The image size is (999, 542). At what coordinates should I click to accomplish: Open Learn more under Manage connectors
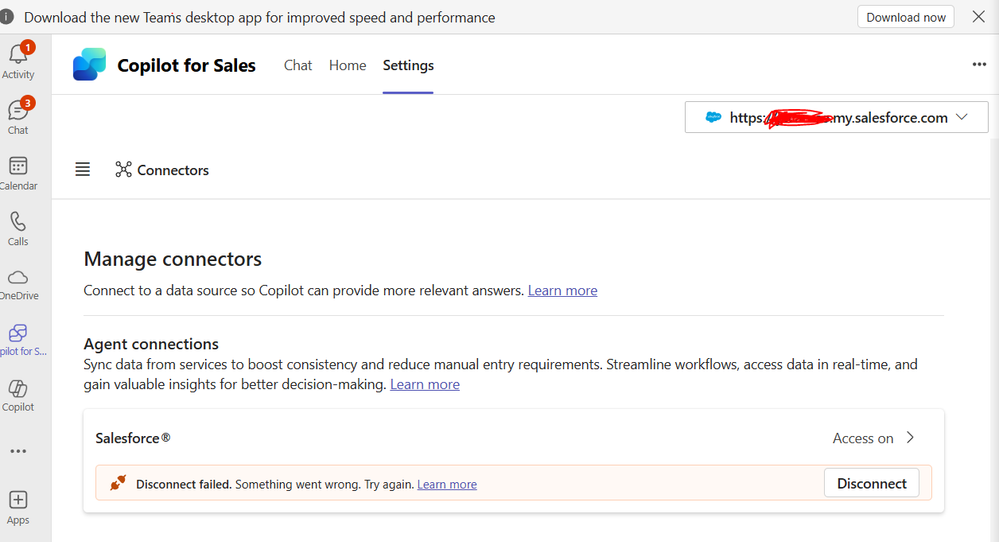(562, 291)
